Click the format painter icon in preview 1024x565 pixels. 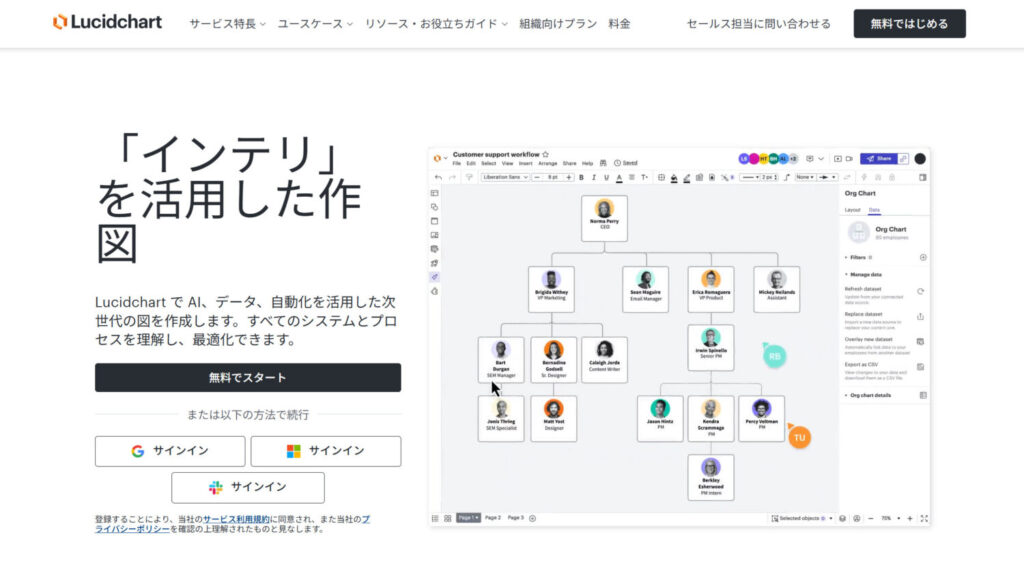click(469, 177)
